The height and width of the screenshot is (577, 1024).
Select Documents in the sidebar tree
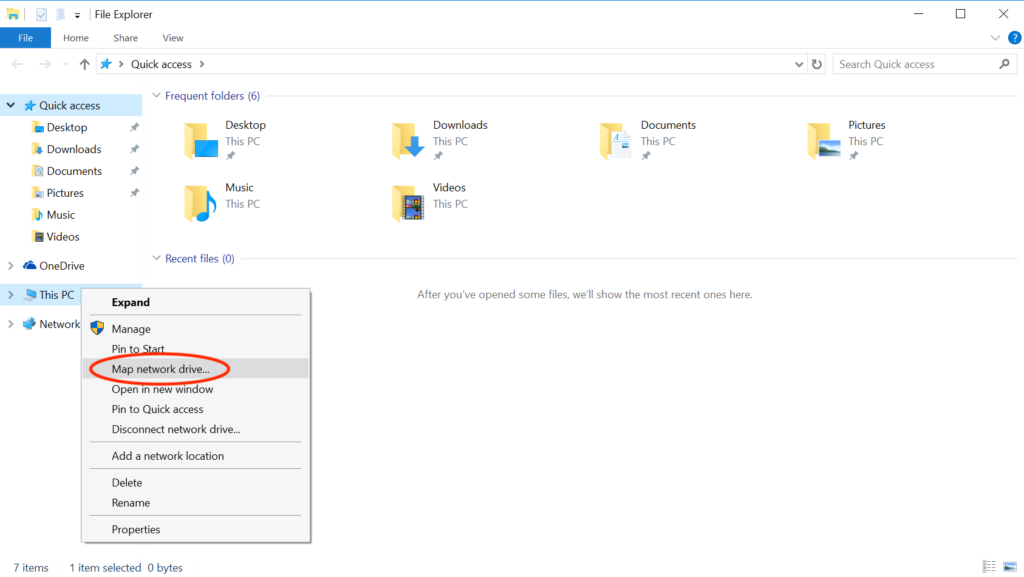pos(74,171)
